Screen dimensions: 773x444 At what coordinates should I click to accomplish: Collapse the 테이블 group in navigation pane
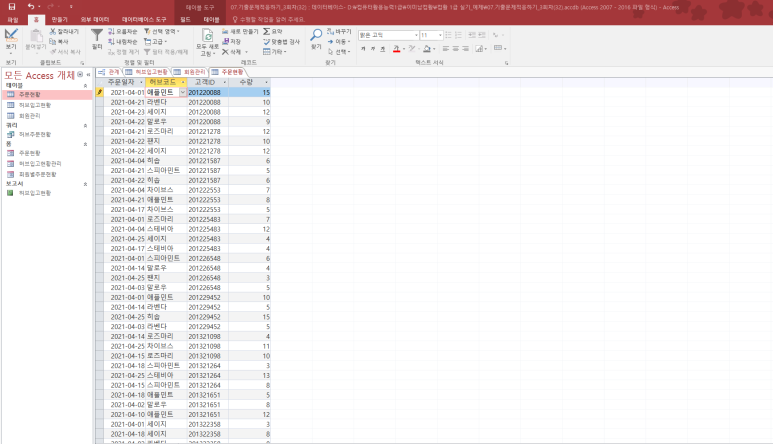pos(85,86)
